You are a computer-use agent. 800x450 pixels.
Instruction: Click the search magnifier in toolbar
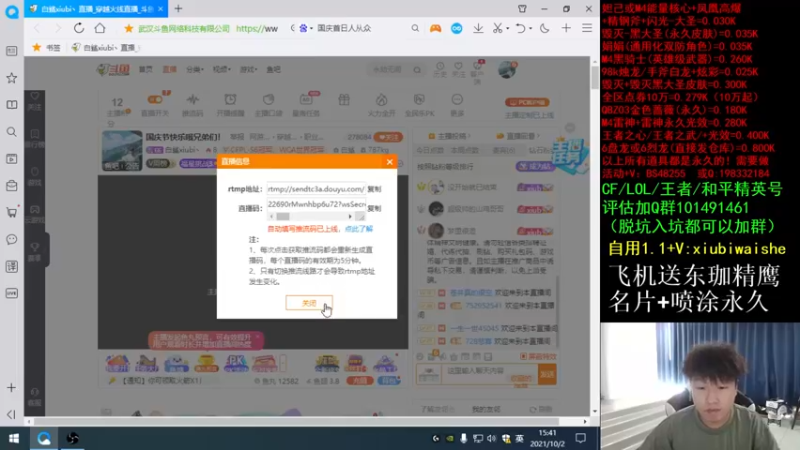pos(415,29)
